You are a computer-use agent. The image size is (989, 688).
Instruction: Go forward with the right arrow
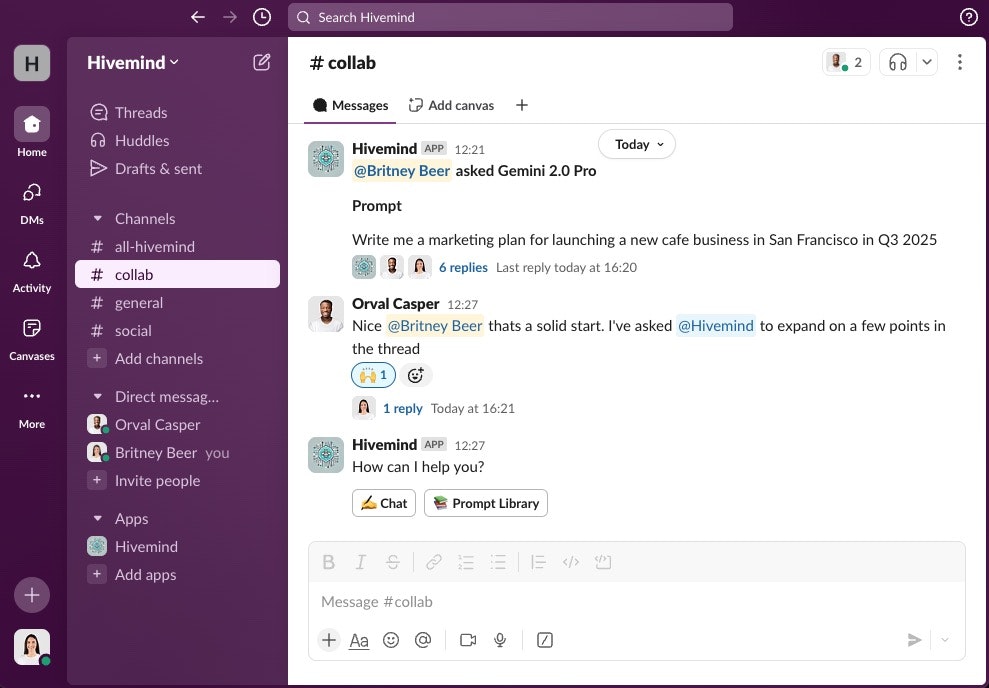[230, 17]
